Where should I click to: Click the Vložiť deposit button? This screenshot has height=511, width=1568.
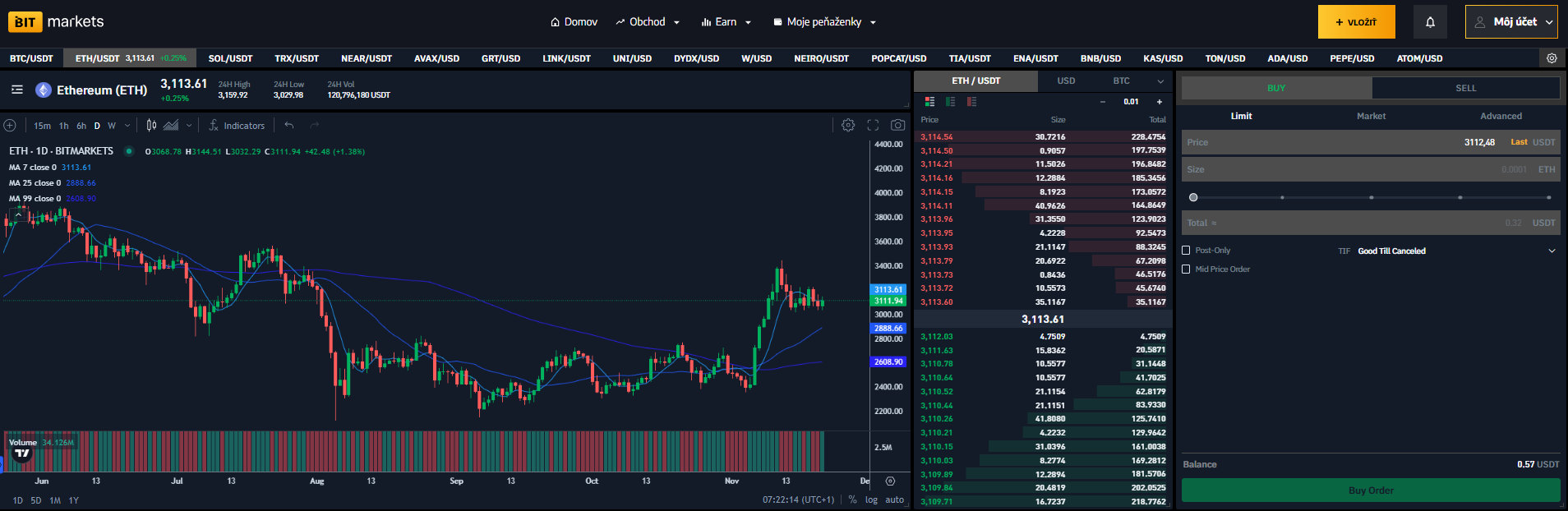1356,22
